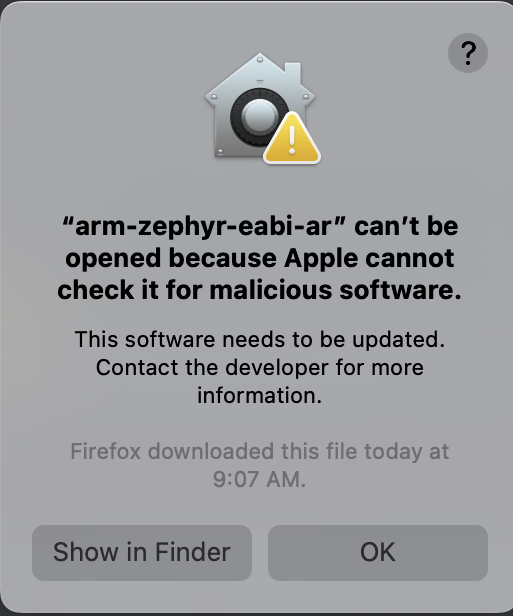Click the "arm-zephyr-eabi-ar" file name in the headline
This screenshot has height=616, width=513.
203,227
